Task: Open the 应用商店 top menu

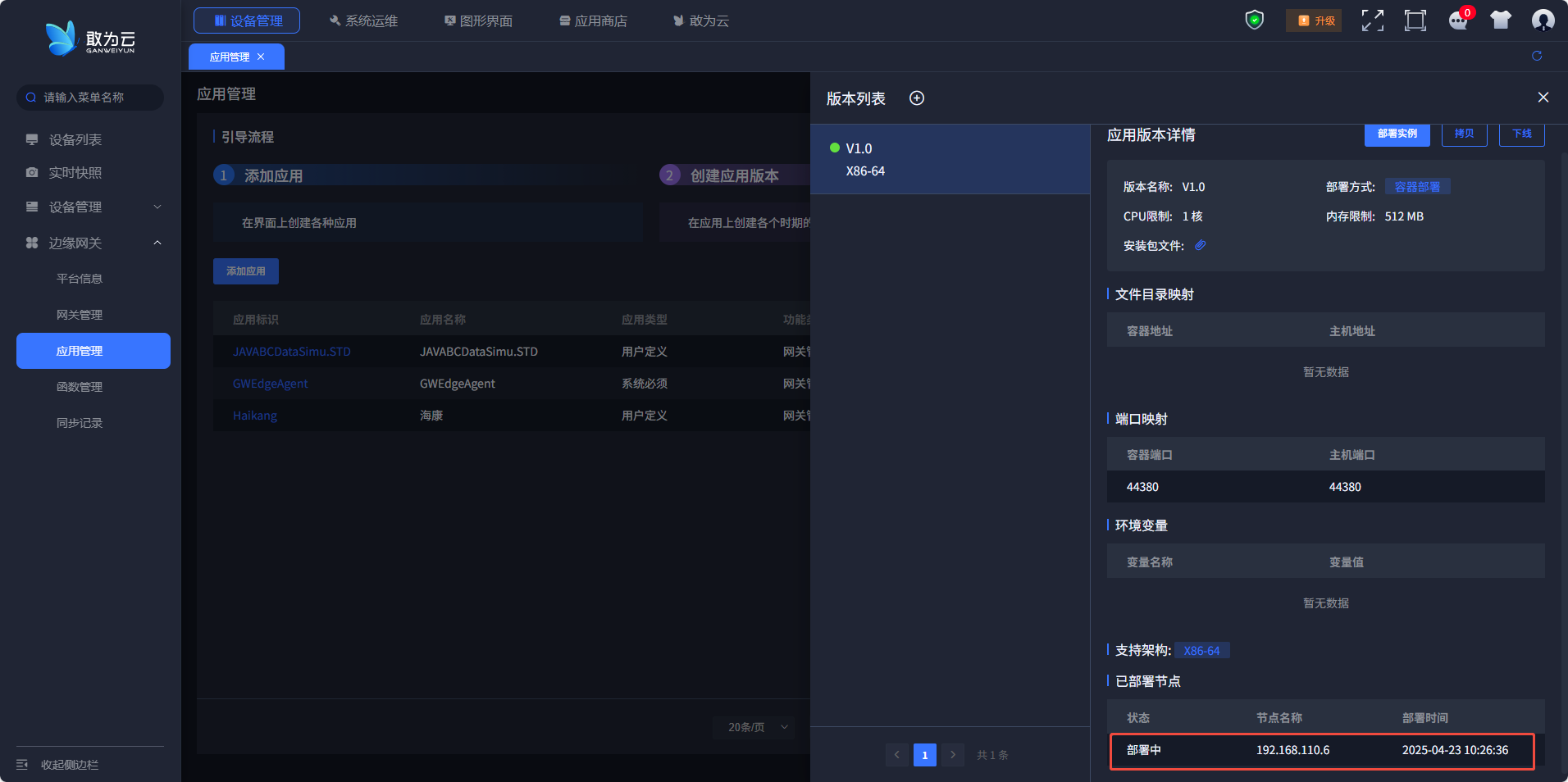Action: click(x=593, y=20)
